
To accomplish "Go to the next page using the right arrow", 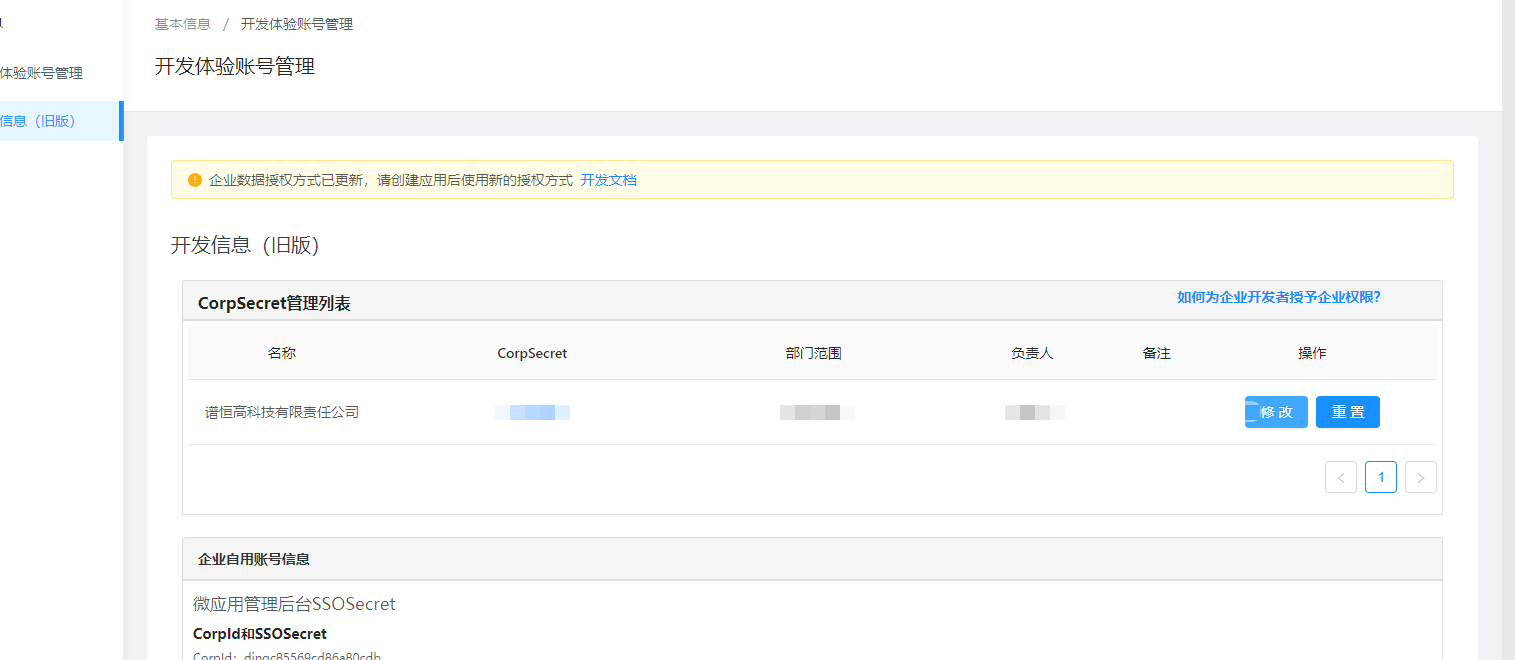I will (x=1420, y=477).
